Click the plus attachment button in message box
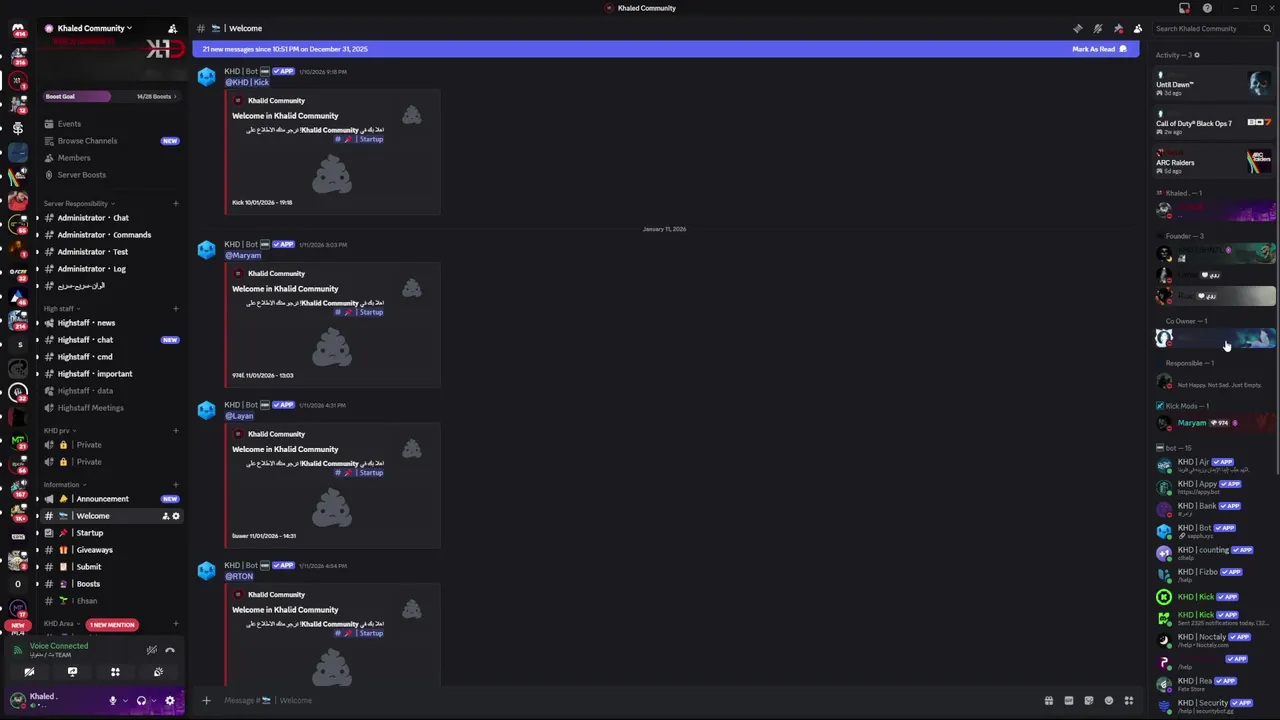Viewport: 1280px width, 720px height. point(206,700)
